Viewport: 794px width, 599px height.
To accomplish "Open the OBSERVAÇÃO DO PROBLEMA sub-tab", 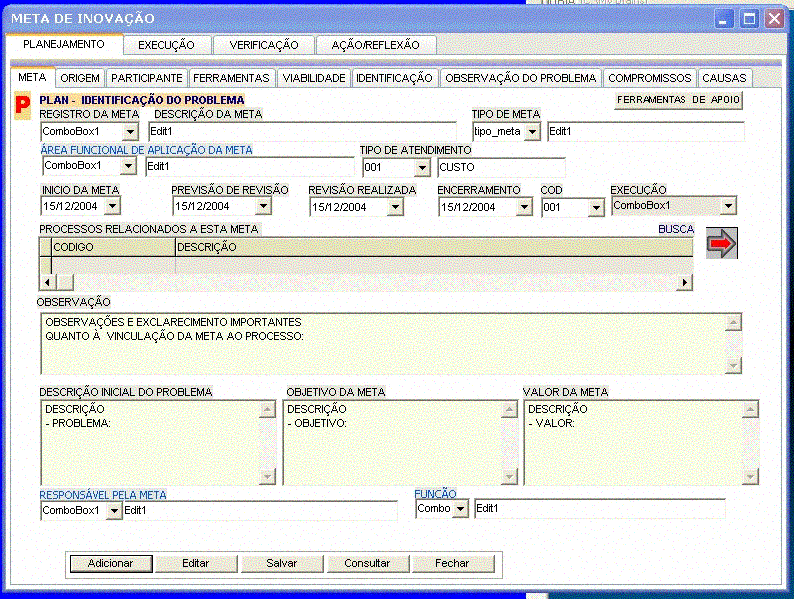I will [x=521, y=78].
